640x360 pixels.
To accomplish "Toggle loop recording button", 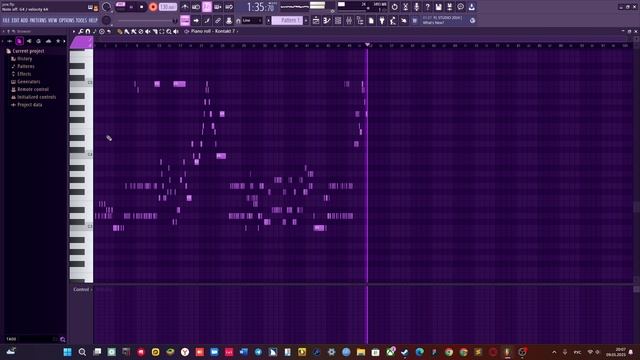I will [229, 7].
